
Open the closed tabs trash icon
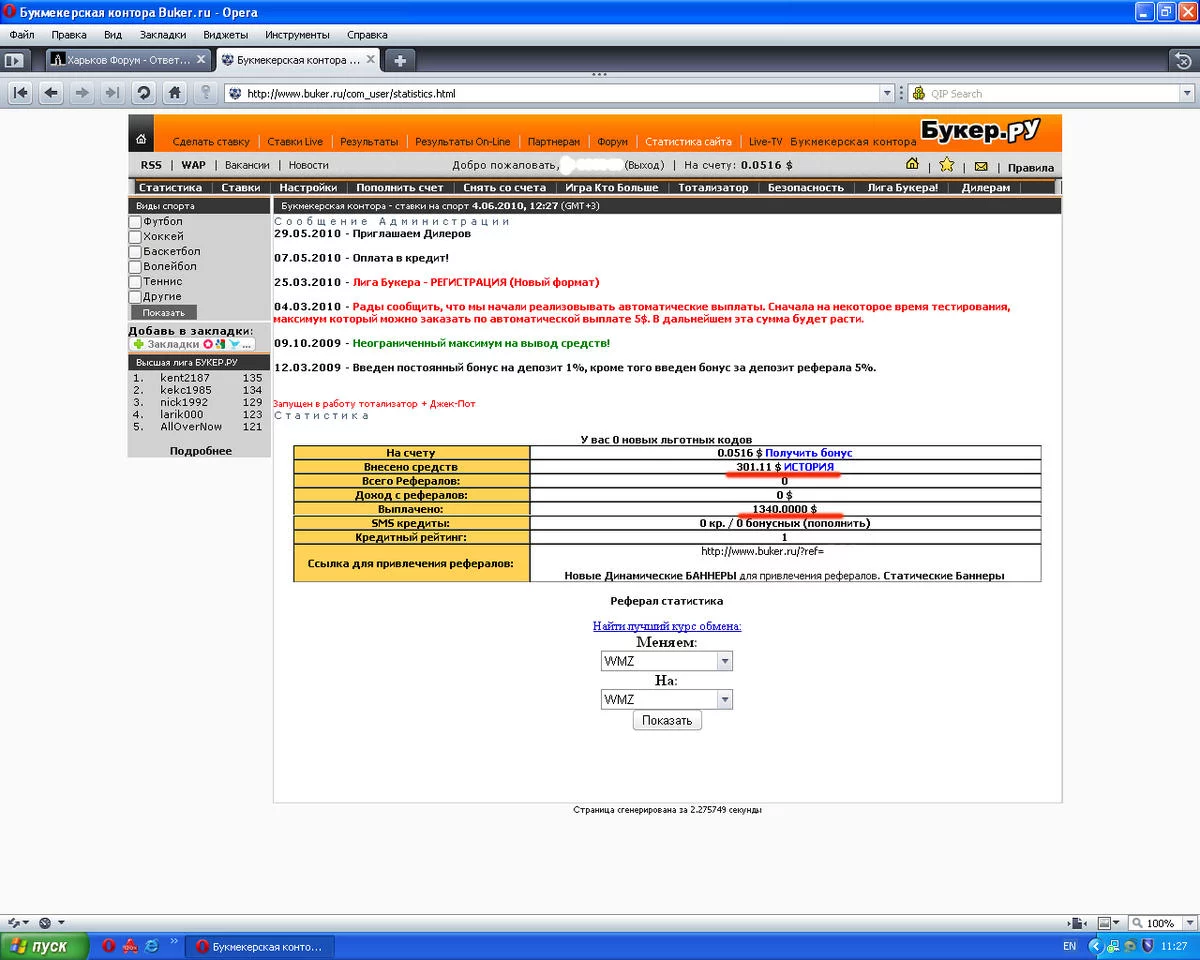pyautogui.click(x=1183, y=61)
